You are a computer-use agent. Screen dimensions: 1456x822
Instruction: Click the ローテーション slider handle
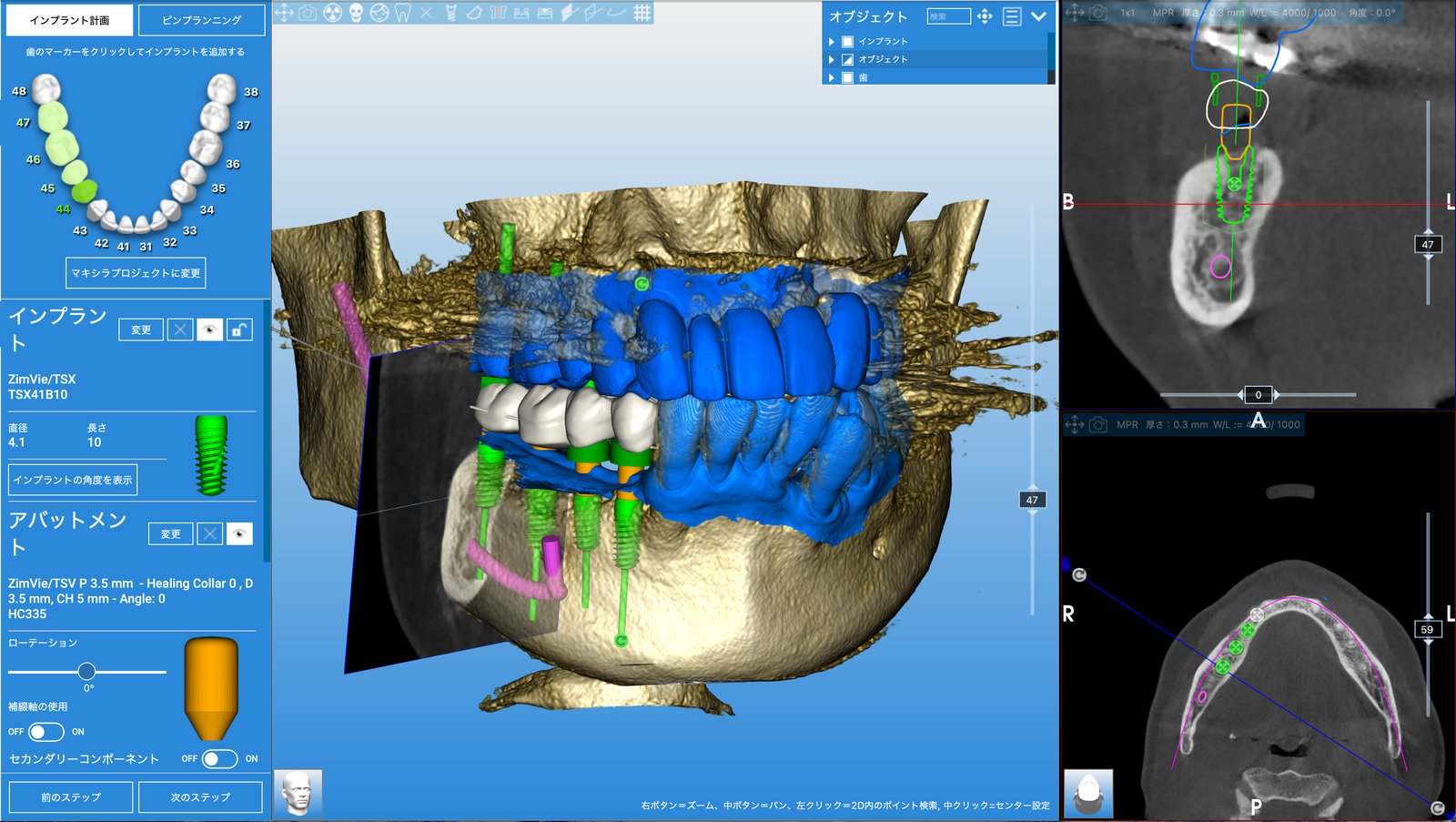click(x=86, y=671)
